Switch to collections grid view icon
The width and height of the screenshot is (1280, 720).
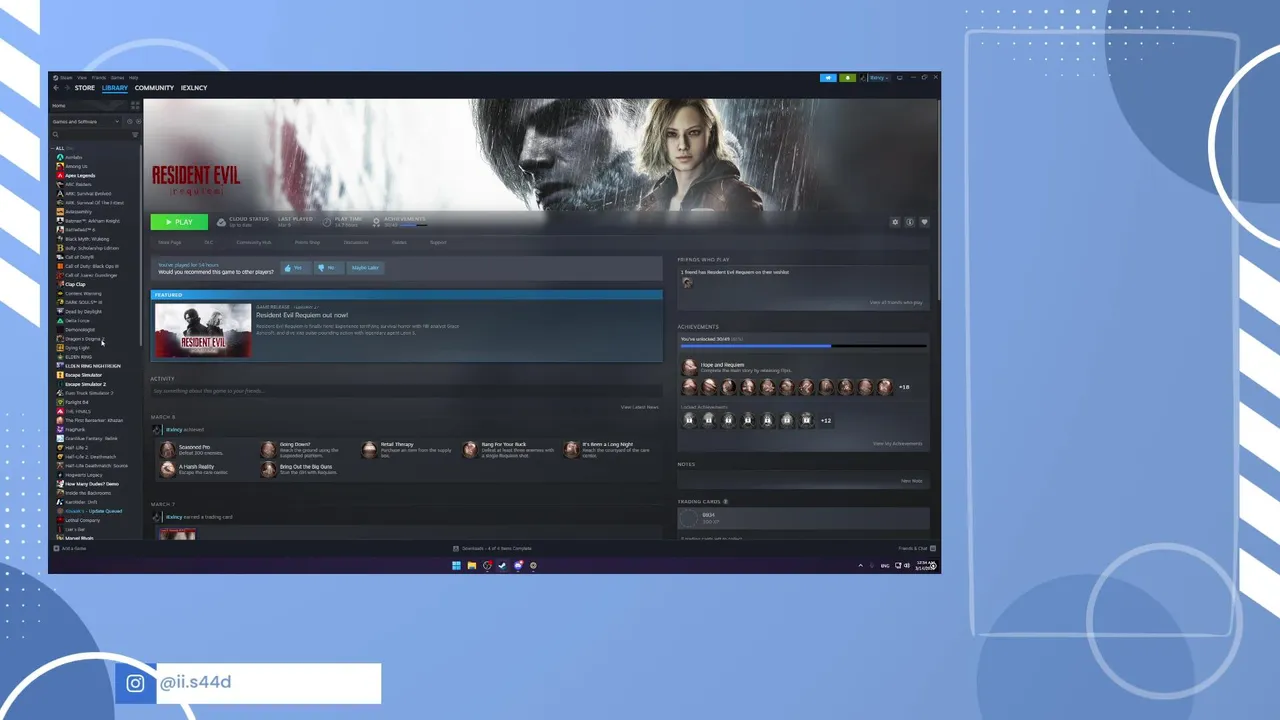click(x=135, y=106)
